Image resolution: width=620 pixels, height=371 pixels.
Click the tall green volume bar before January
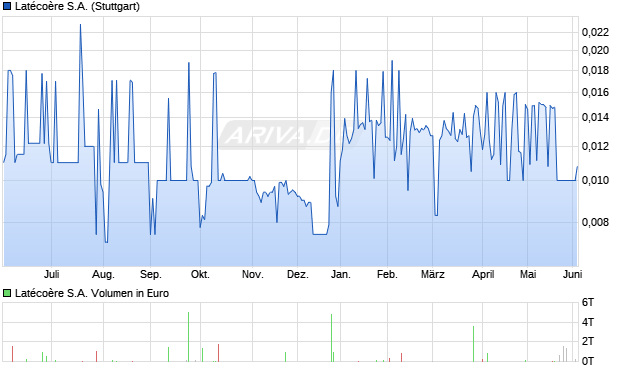click(331, 338)
